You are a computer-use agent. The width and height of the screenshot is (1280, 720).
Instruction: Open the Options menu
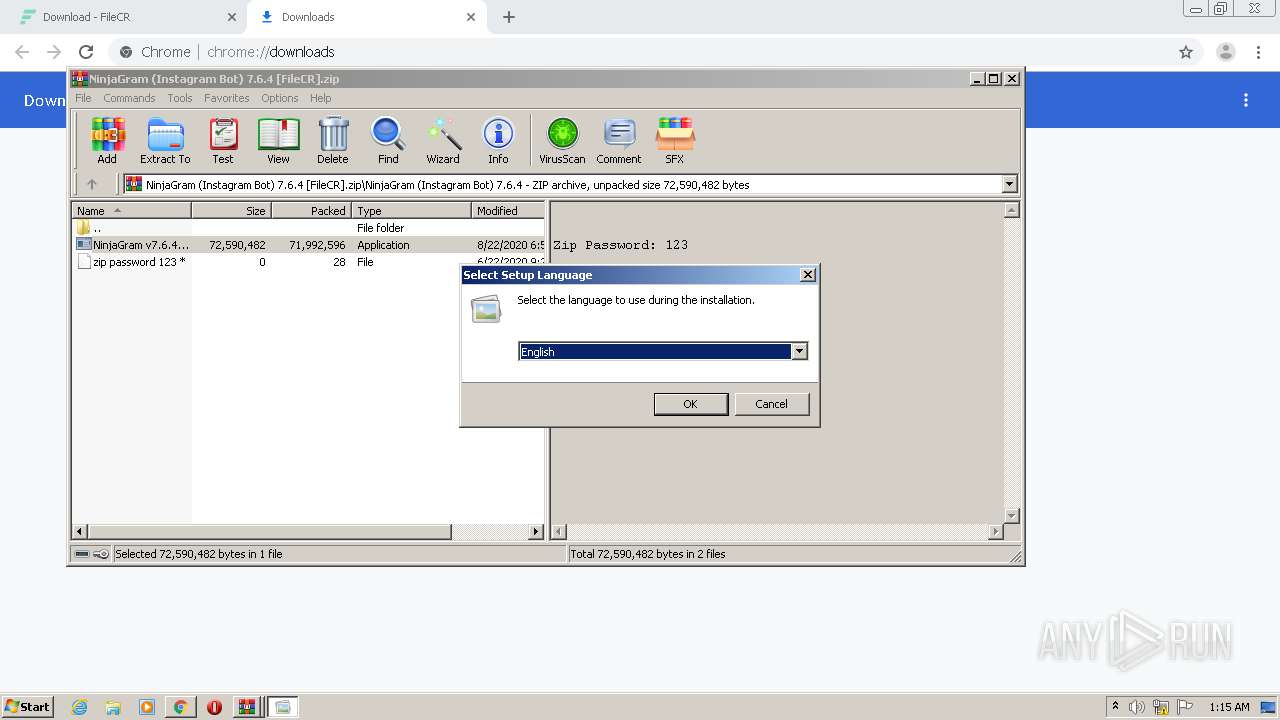[280, 98]
